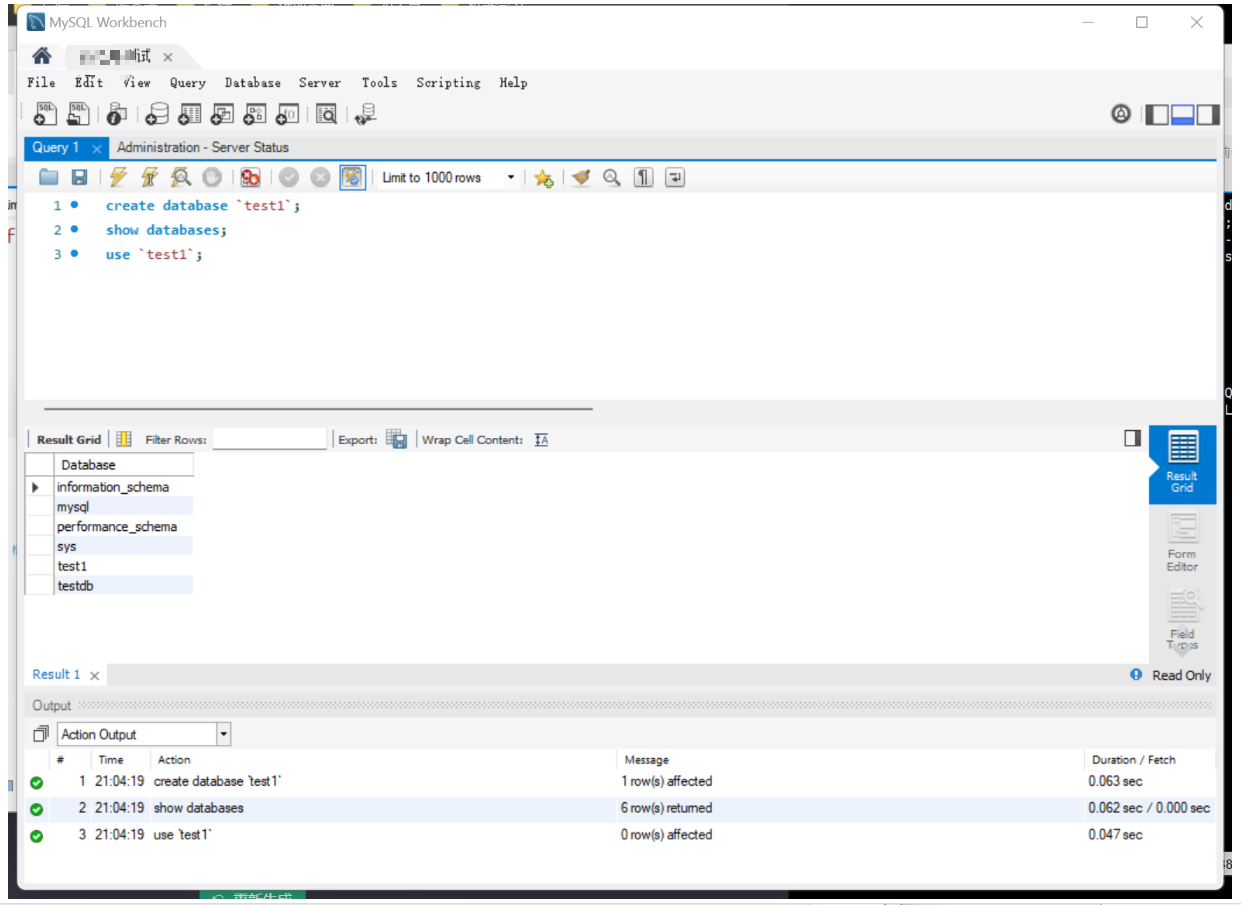
Task: Go to the MySQL Workbench home screen
Action: [41, 56]
